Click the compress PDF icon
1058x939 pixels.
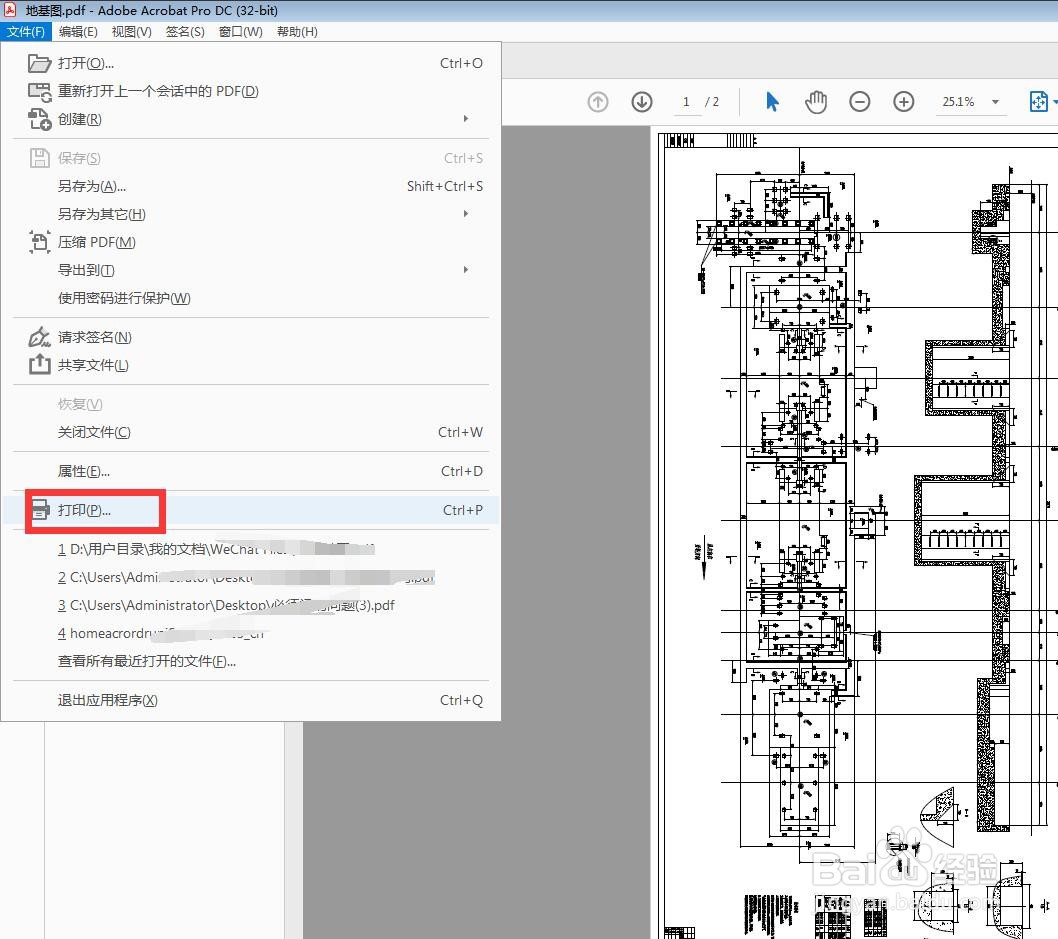point(39,242)
